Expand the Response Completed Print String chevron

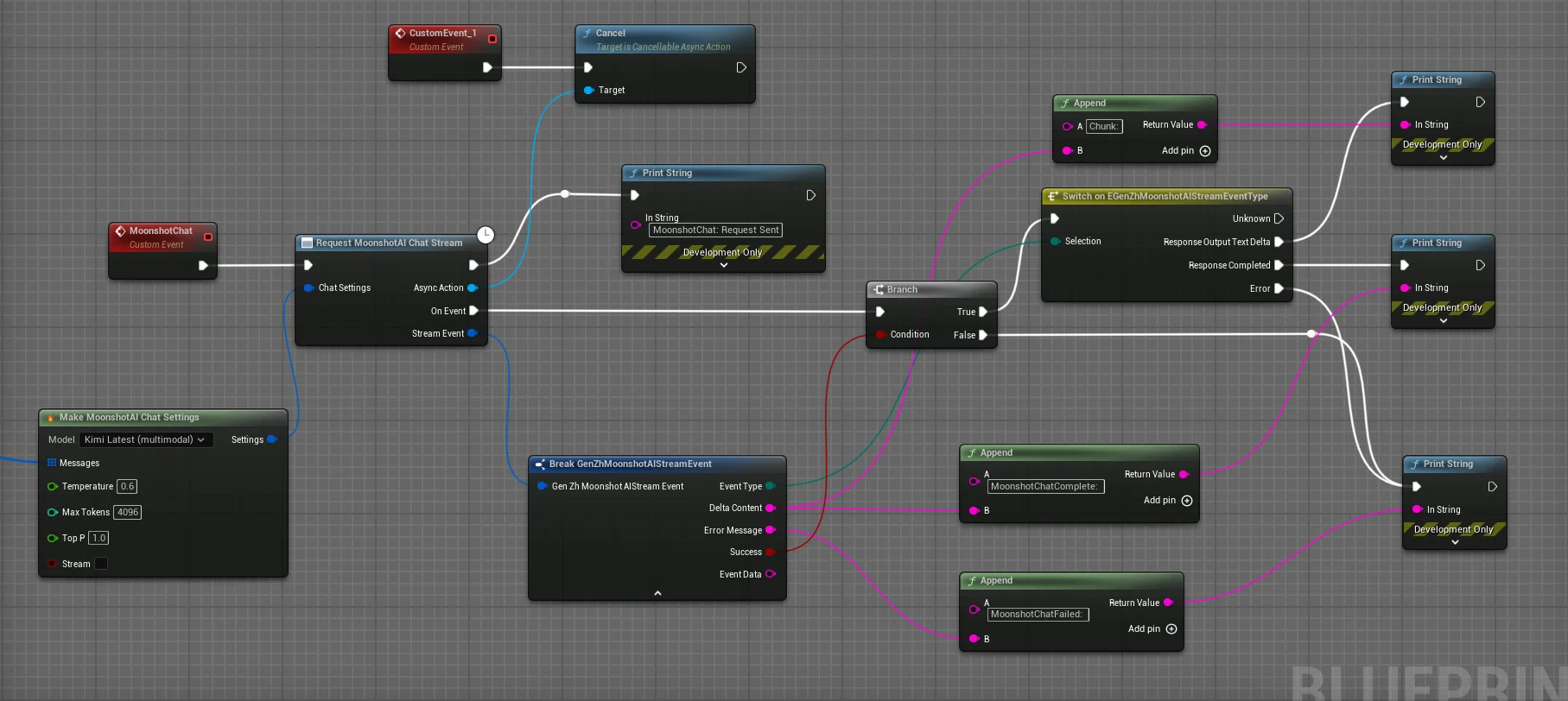pos(1444,320)
